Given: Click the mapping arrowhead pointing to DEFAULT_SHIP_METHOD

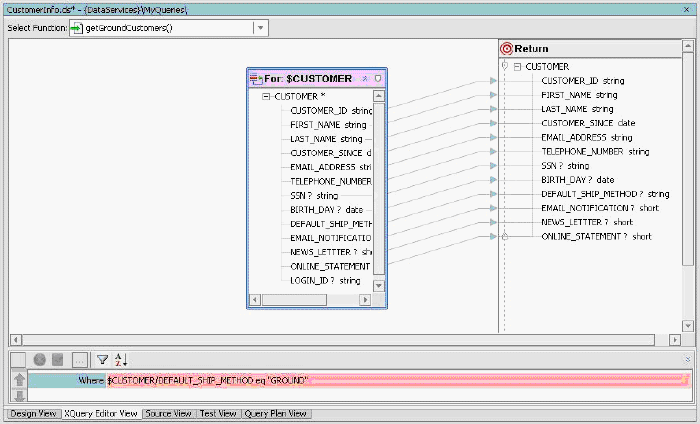Looking at the screenshot, I should pyautogui.click(x=493, y=194).
